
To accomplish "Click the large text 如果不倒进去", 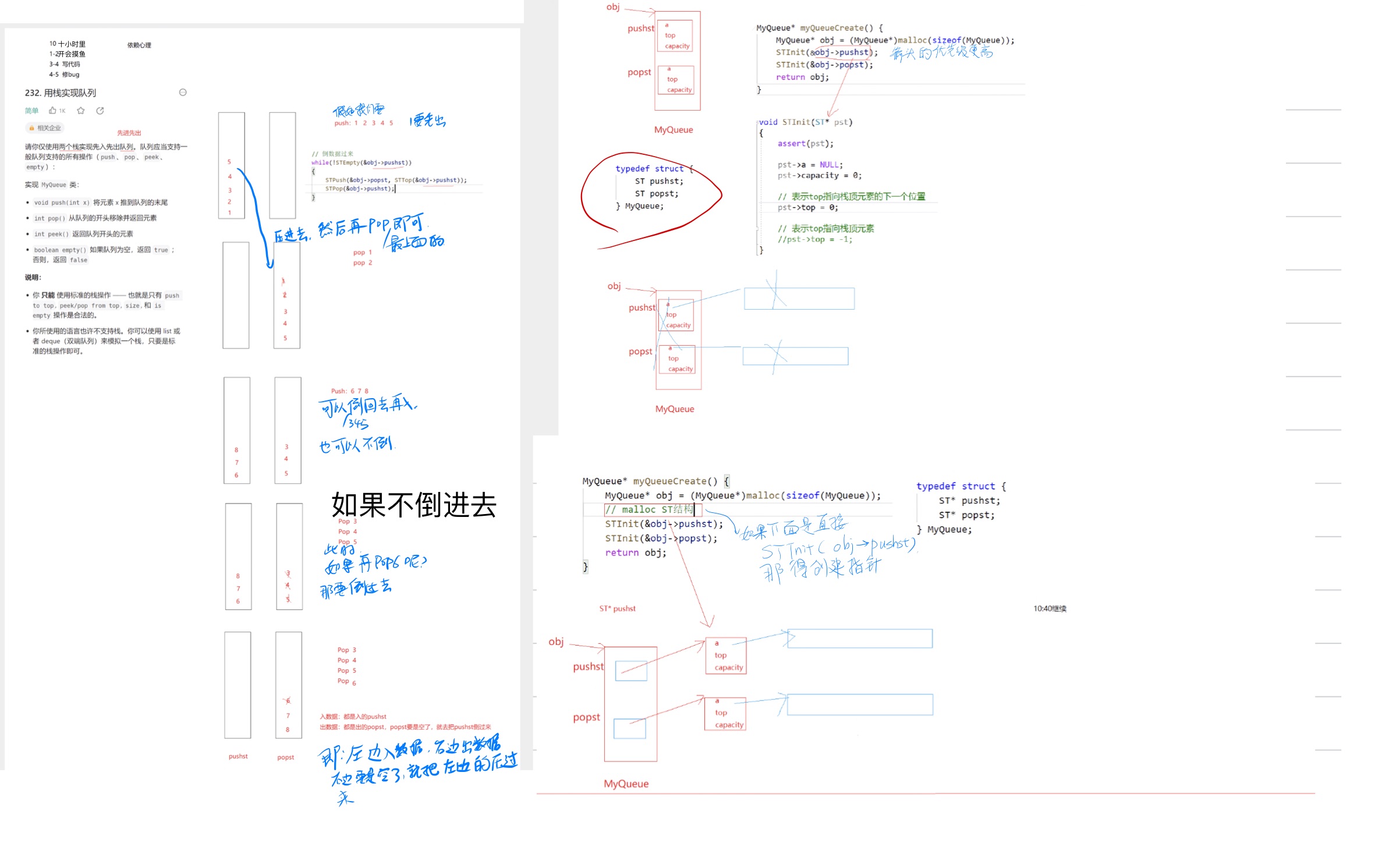I will (413, 505).
